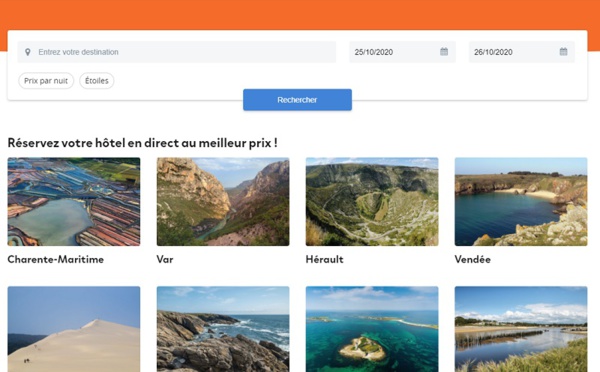Click the Var label link
Image resolution: width=600 pixels, height=372 pixels.
[x=165, y=259]
